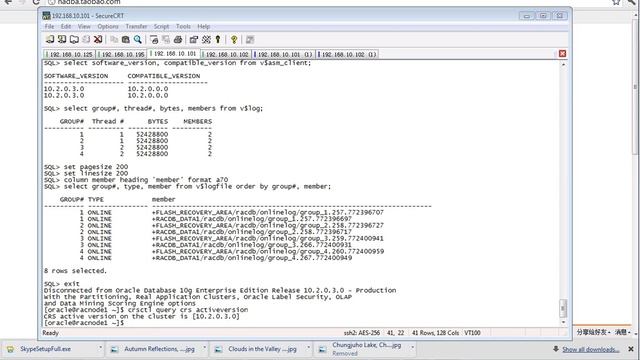Expand options arrow for SkypeSetupFull.exe download
The height and width of the screenshot is (360, 640).
point(100,349)
